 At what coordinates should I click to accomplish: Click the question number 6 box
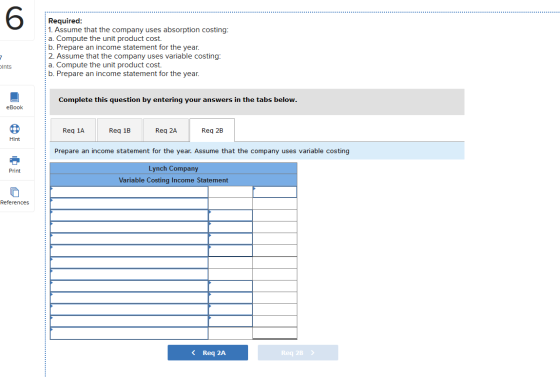click(x=15, y=19)
